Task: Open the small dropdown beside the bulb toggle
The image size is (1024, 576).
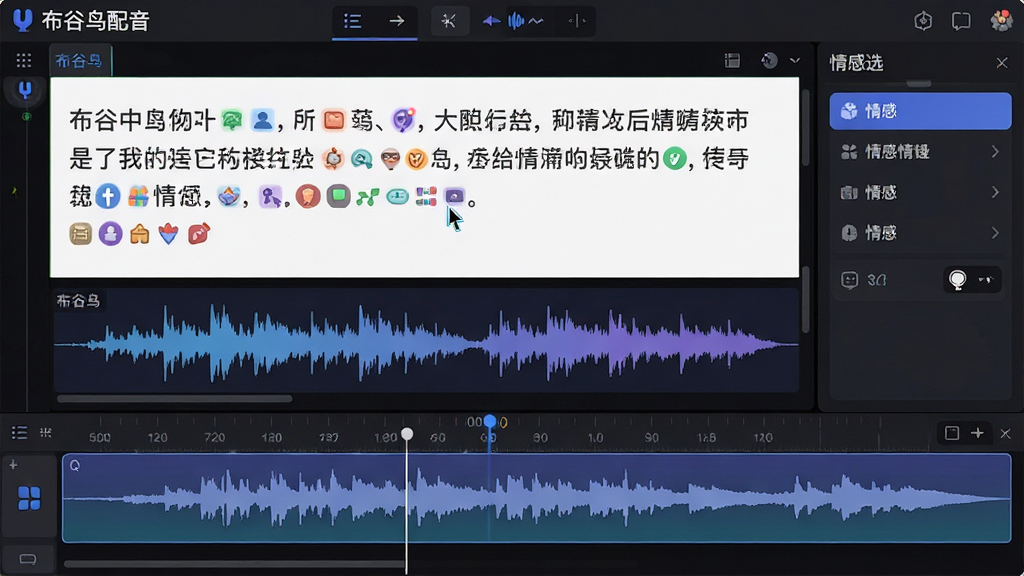Action: coord(985,280)
